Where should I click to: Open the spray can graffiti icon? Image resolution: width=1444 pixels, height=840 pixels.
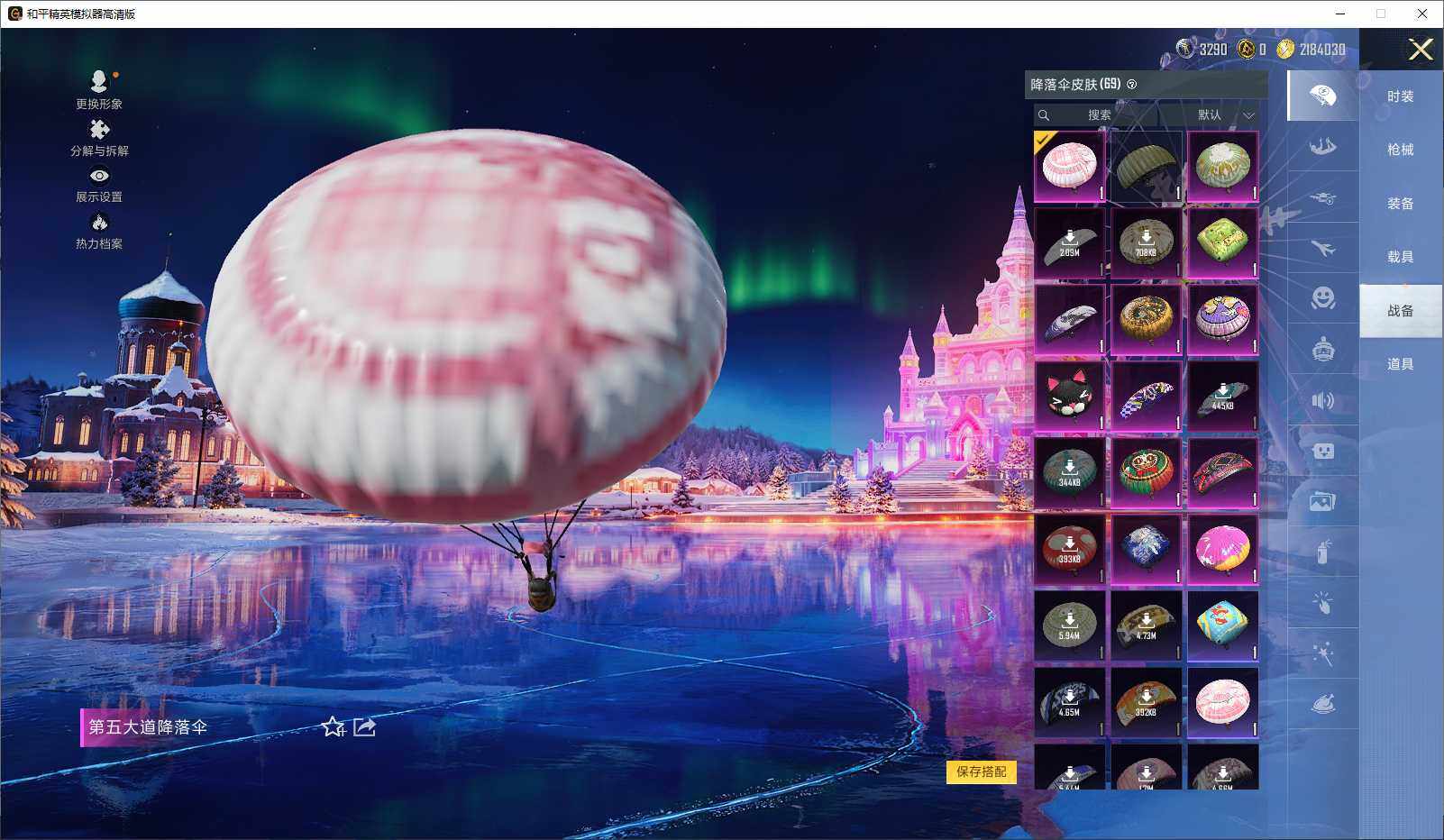click(x=1322, y=551)
